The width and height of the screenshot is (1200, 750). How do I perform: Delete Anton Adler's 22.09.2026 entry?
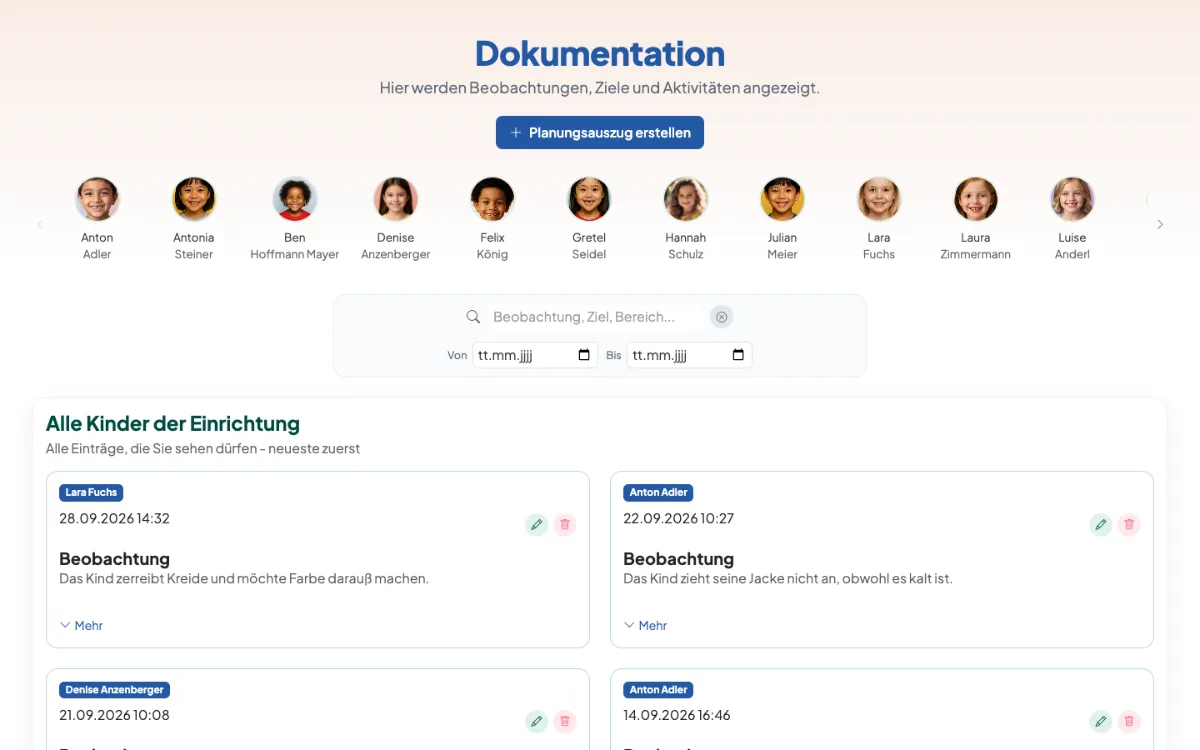coord(1129,524)
